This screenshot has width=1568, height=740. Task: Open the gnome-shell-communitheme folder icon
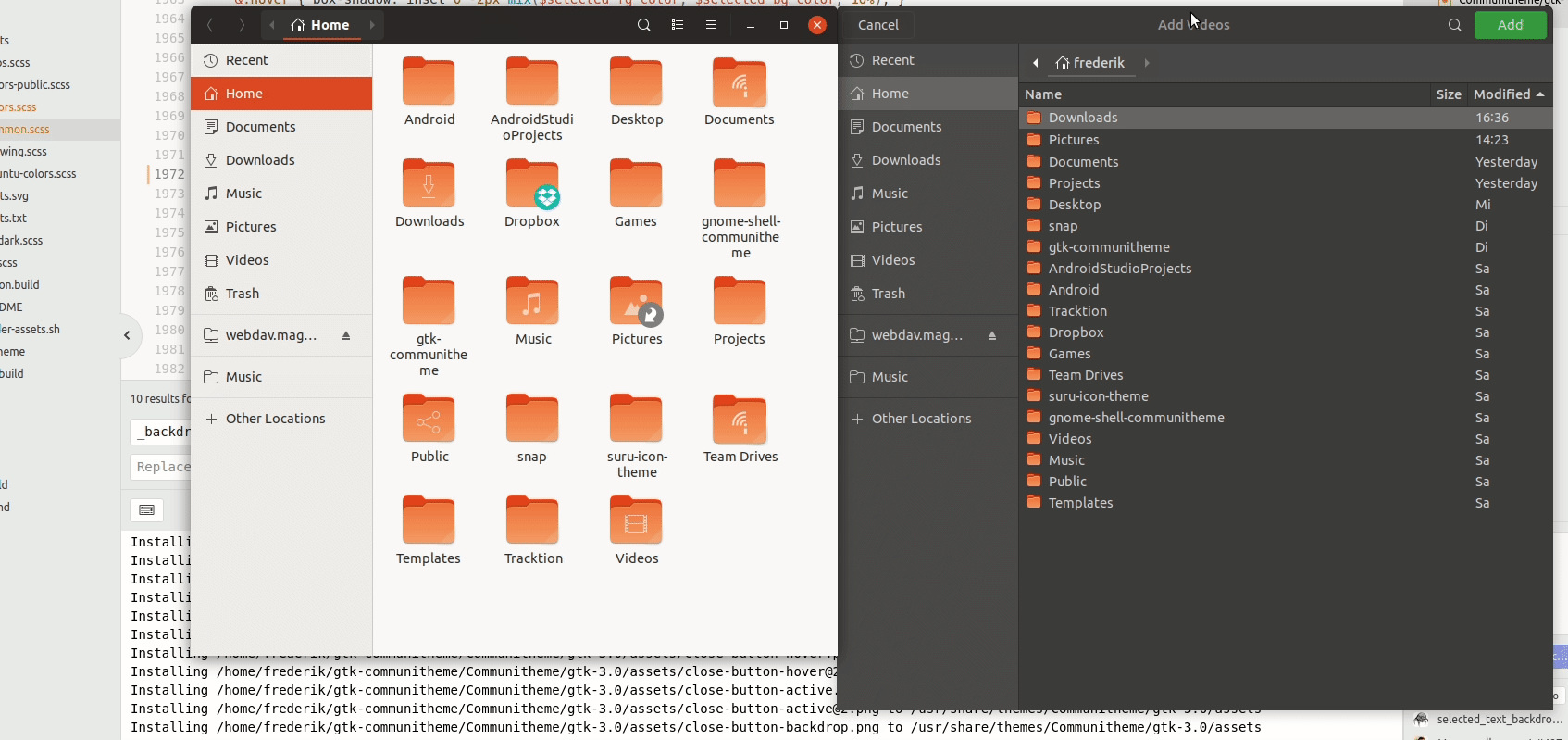[x=740, y=183]
